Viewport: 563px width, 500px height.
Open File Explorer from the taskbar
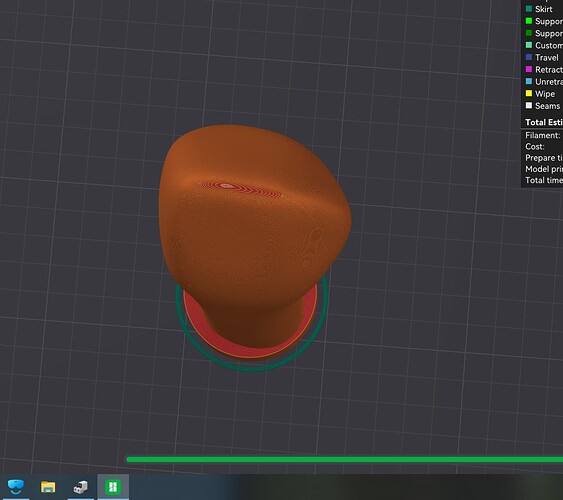coord(48,487)
